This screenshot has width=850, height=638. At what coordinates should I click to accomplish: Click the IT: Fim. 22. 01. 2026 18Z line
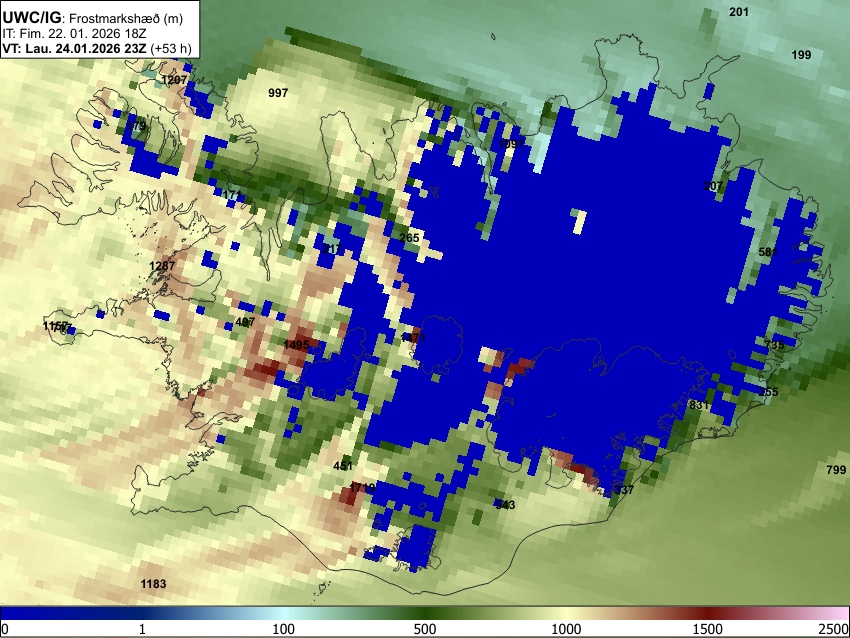pos(75,34)
